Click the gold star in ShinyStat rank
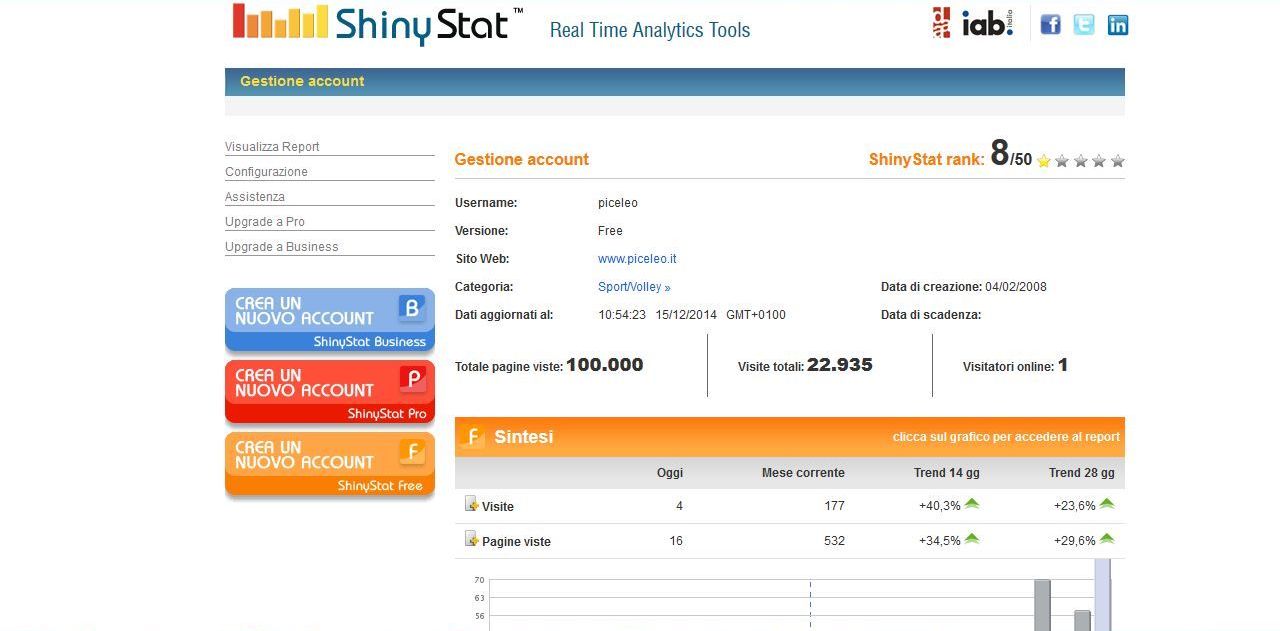The width and height of the screenshot is (1280, 631). (1044, 160)
